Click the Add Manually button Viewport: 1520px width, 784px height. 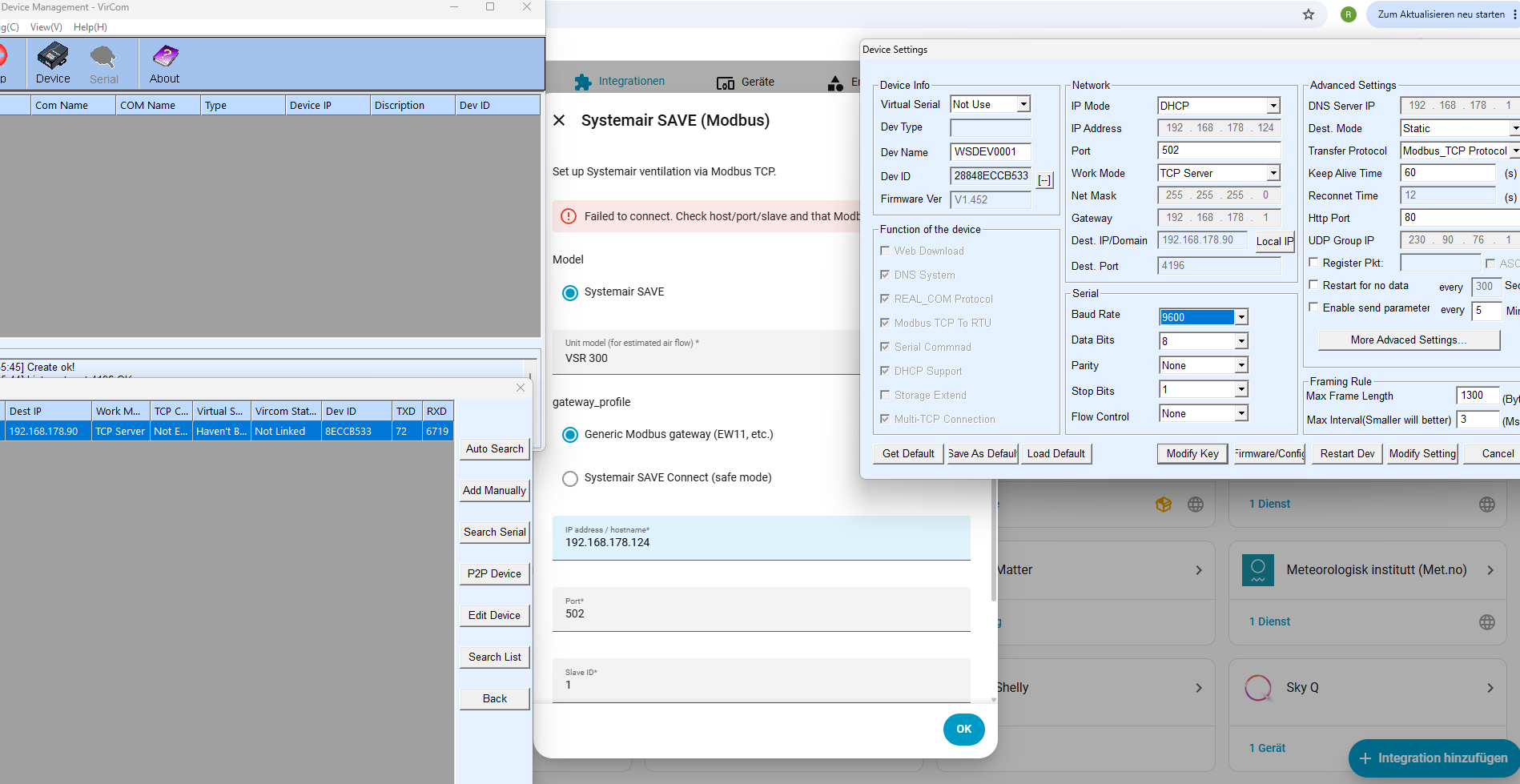(x=495, y=491)
